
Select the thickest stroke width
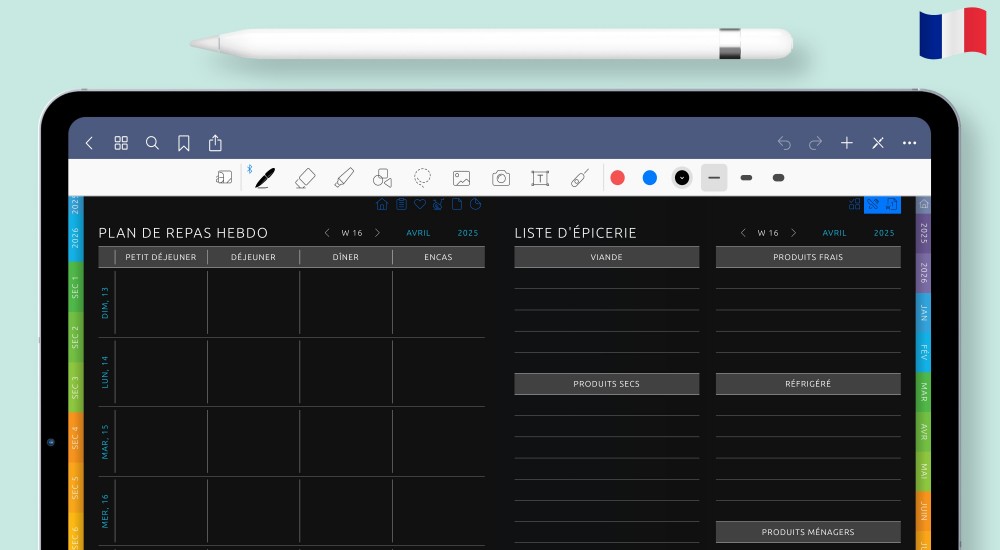point(778,178)
